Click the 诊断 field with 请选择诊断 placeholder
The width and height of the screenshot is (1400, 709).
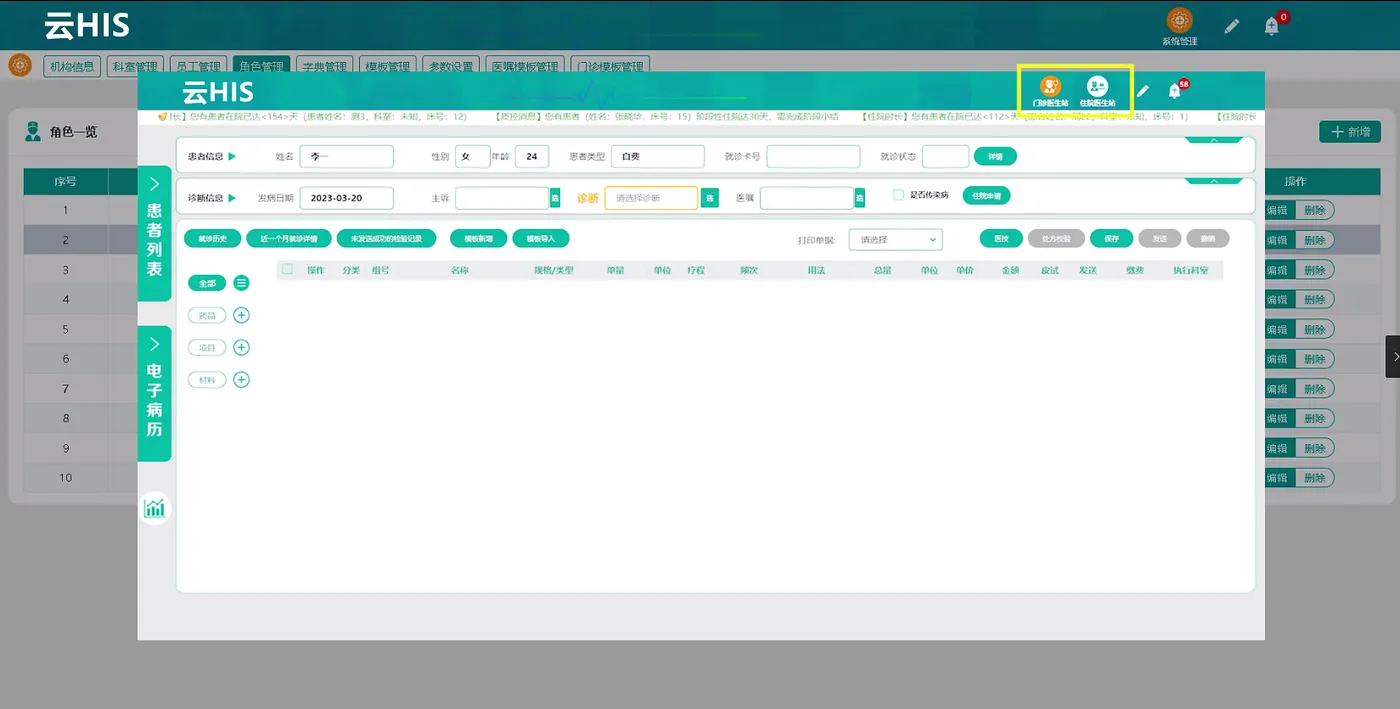tap(651, 198)
